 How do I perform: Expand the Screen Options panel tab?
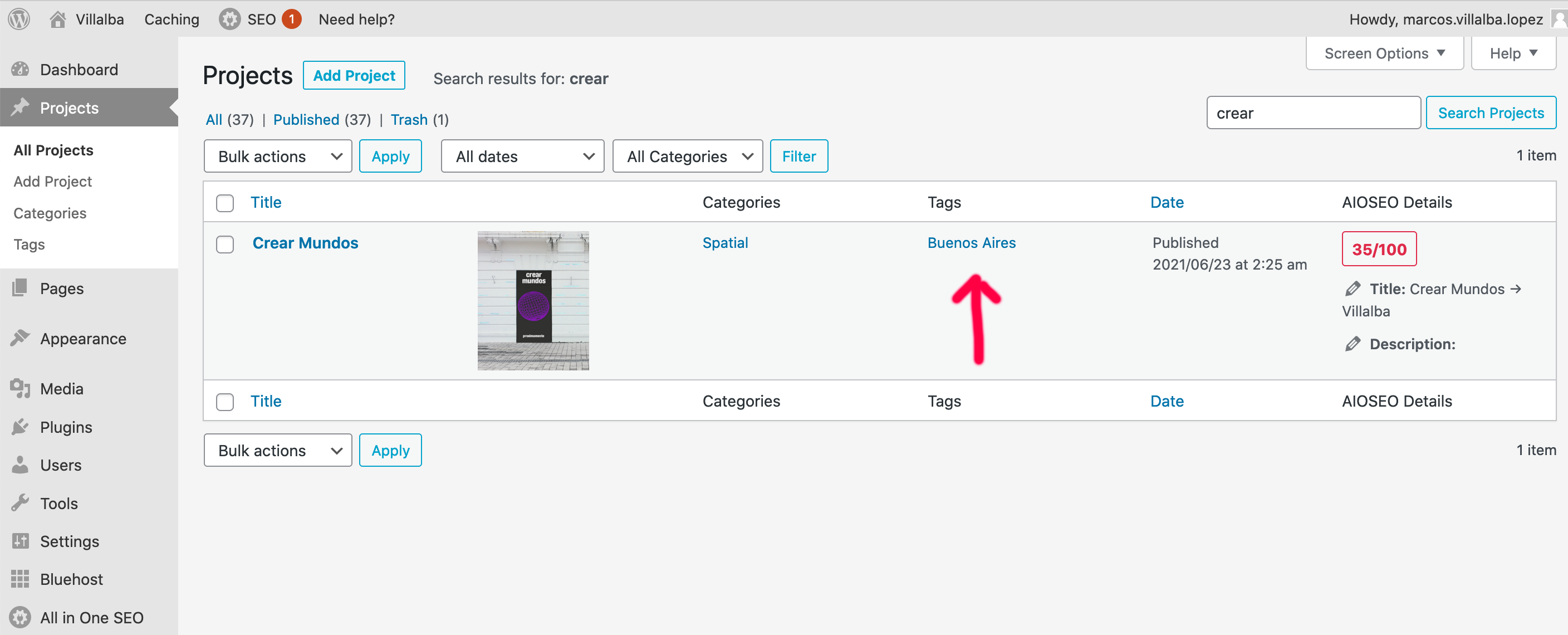click(x=1384, y=53)
